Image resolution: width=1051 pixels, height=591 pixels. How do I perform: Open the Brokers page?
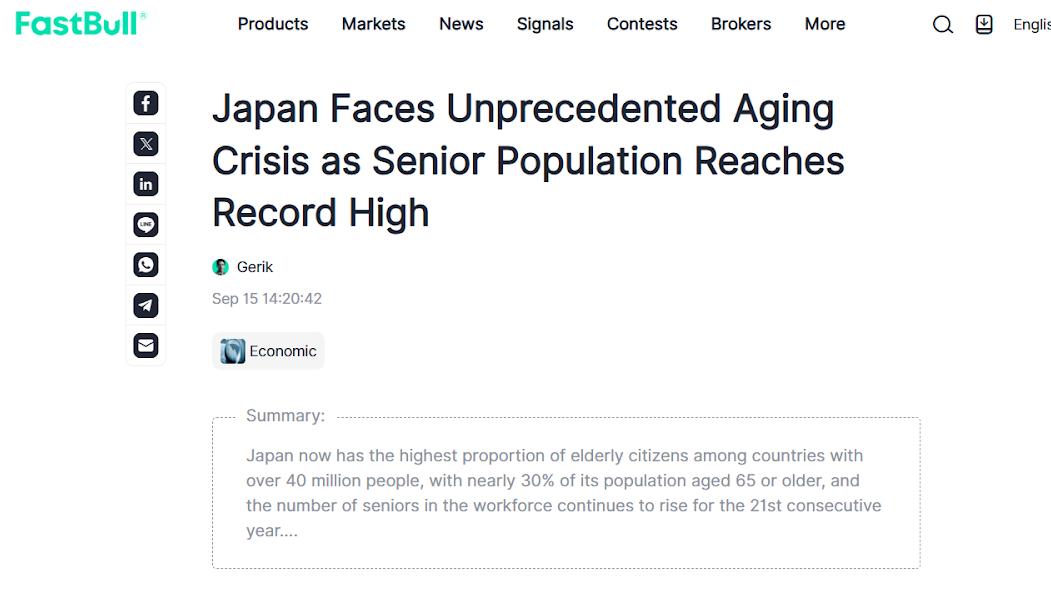point(741,24)
